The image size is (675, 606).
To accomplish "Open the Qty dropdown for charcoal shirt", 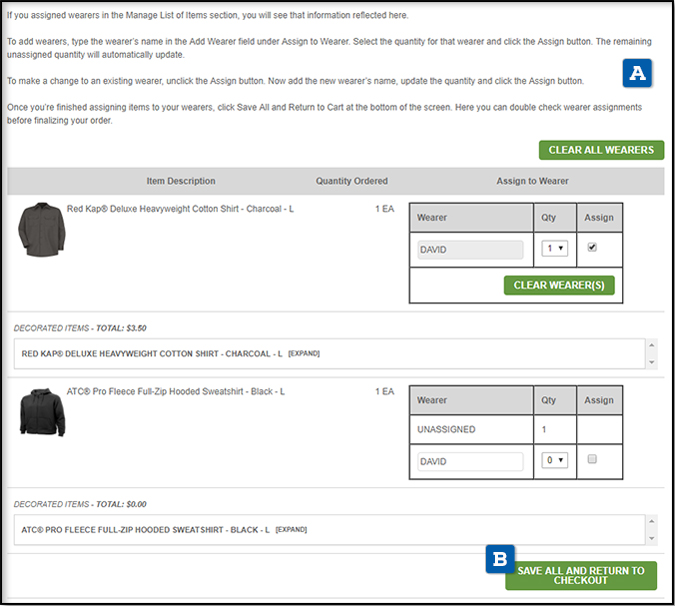I will [554, 249].
